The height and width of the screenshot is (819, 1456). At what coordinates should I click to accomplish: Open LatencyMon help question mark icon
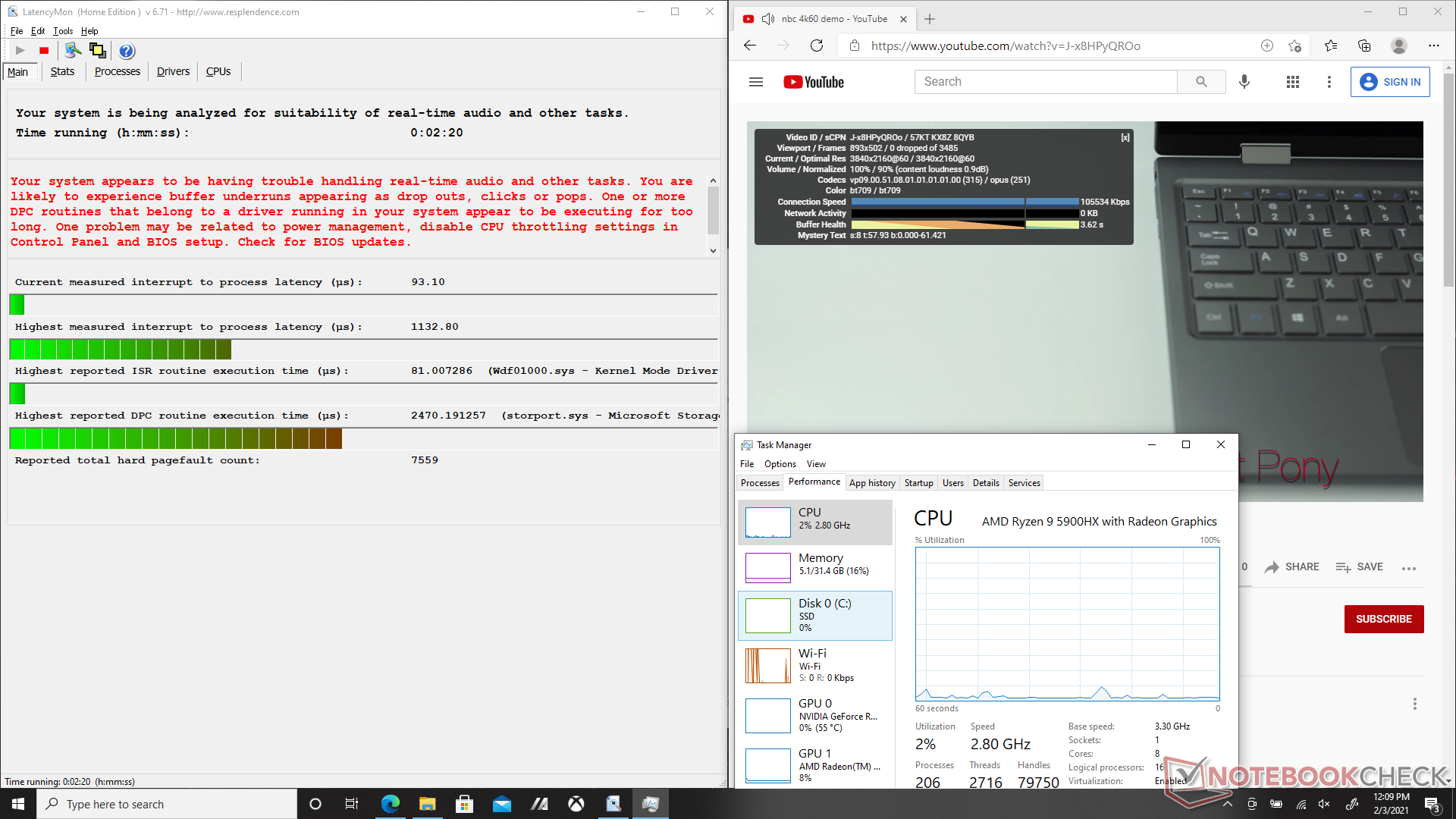pos(127,51)
